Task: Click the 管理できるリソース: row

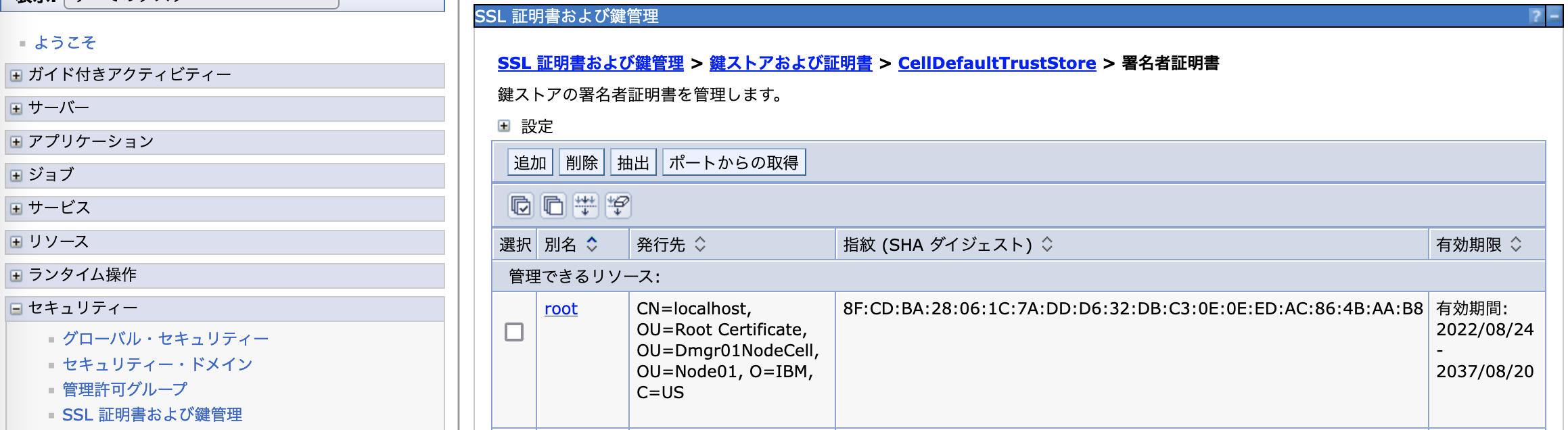Action: 1019,276
